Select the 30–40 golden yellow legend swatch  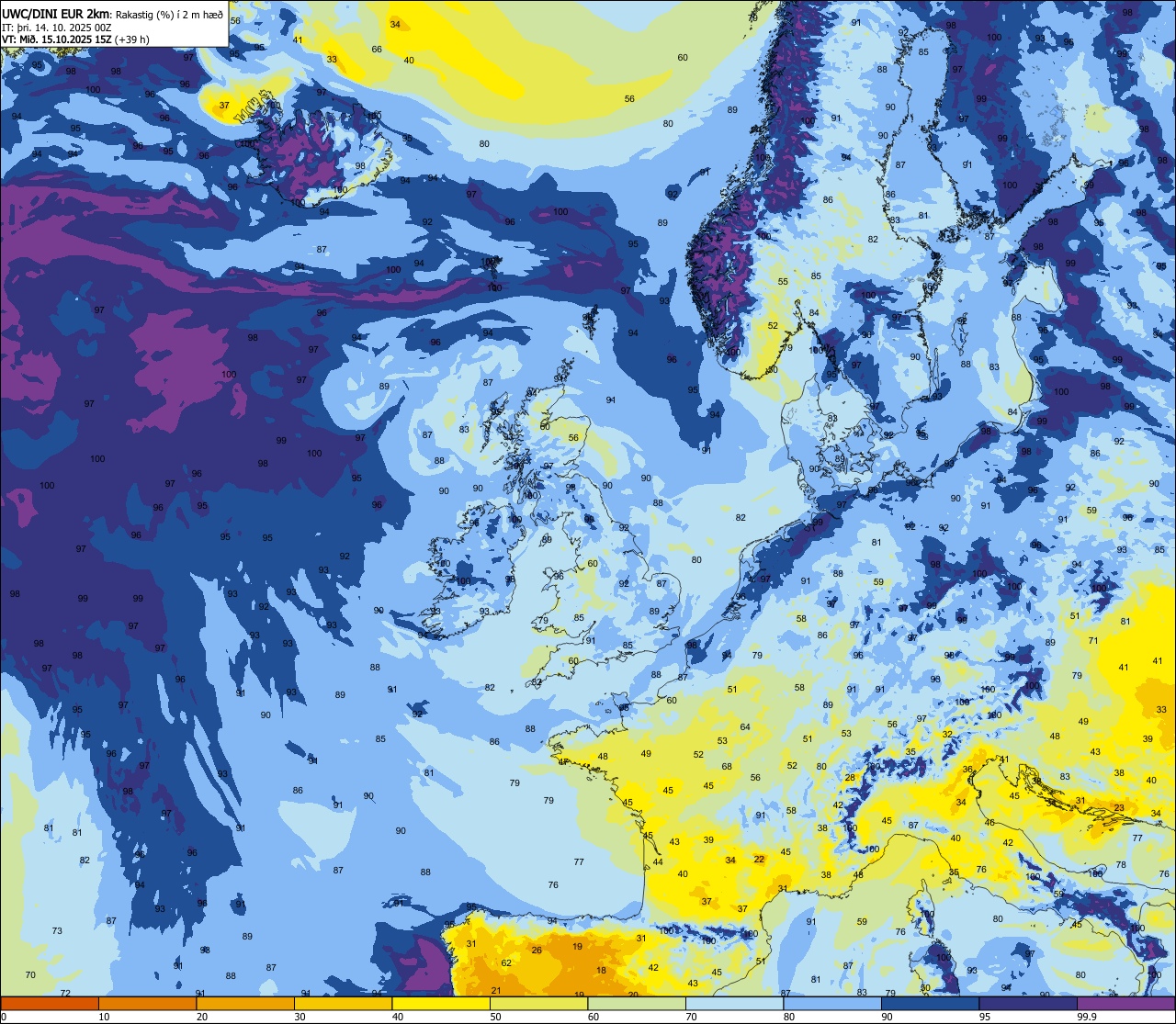pyautogui.click(x=343, y=1003)
